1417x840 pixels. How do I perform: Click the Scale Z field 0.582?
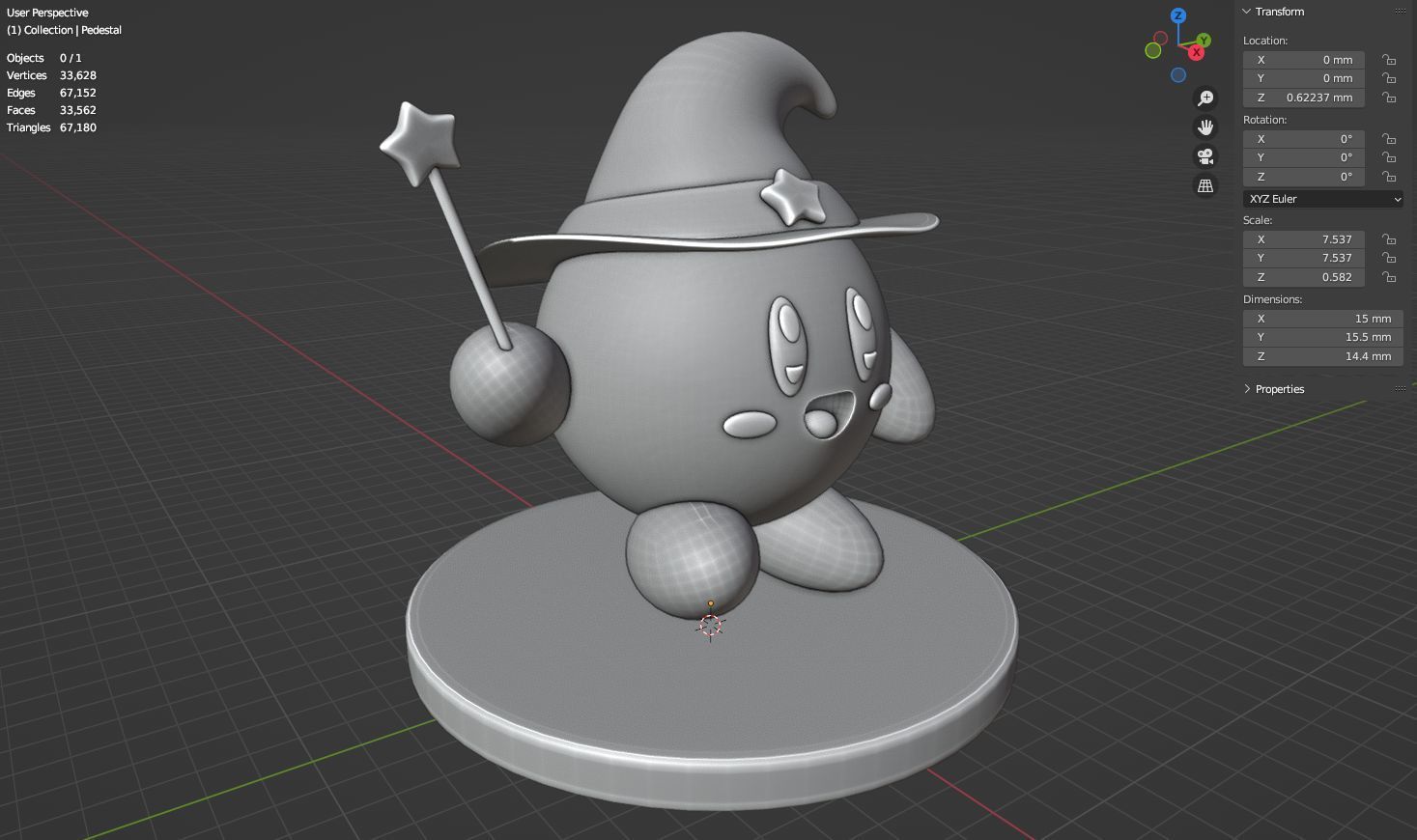(x=1304, y=277)
